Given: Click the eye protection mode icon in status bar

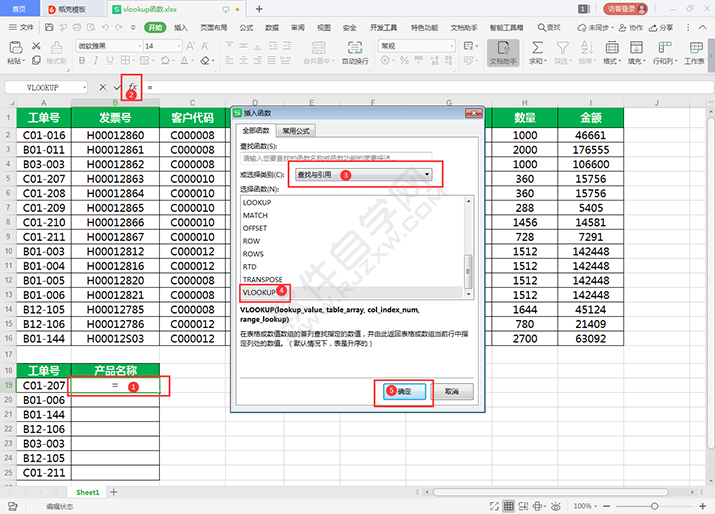Looking at the screenshot, I should (x=555, y=506).
